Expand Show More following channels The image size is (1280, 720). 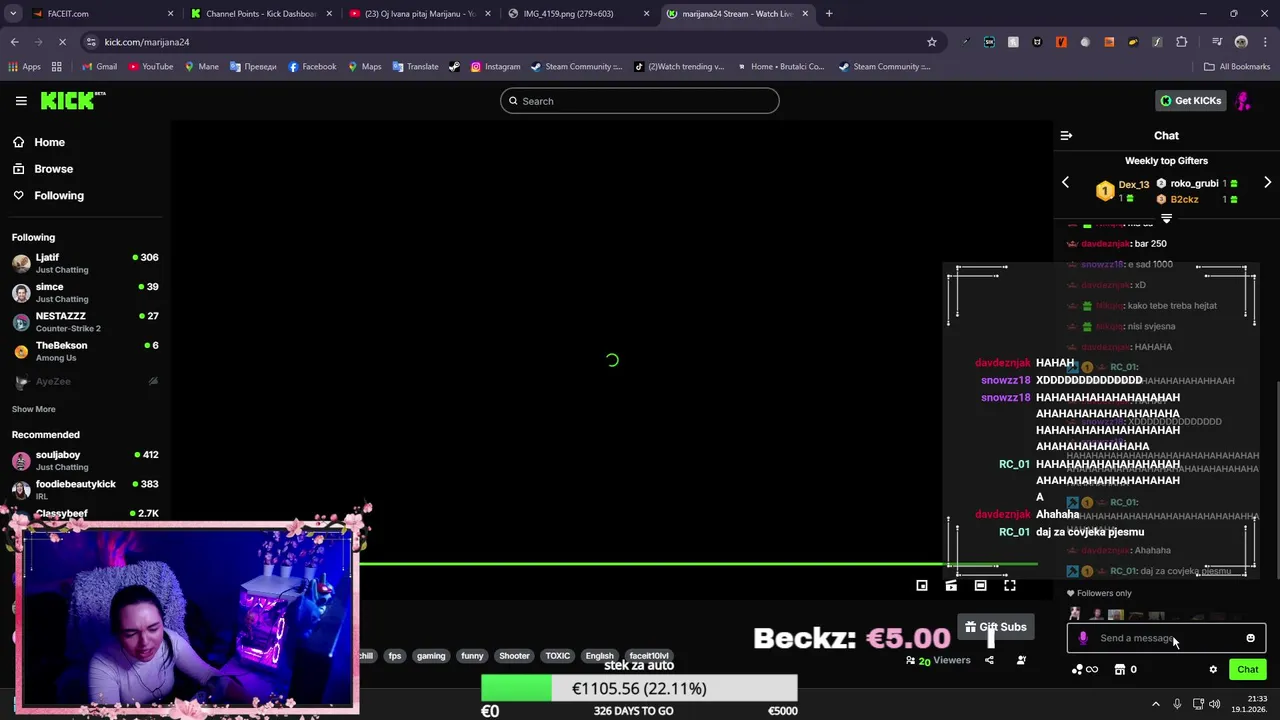click(33, 409)
